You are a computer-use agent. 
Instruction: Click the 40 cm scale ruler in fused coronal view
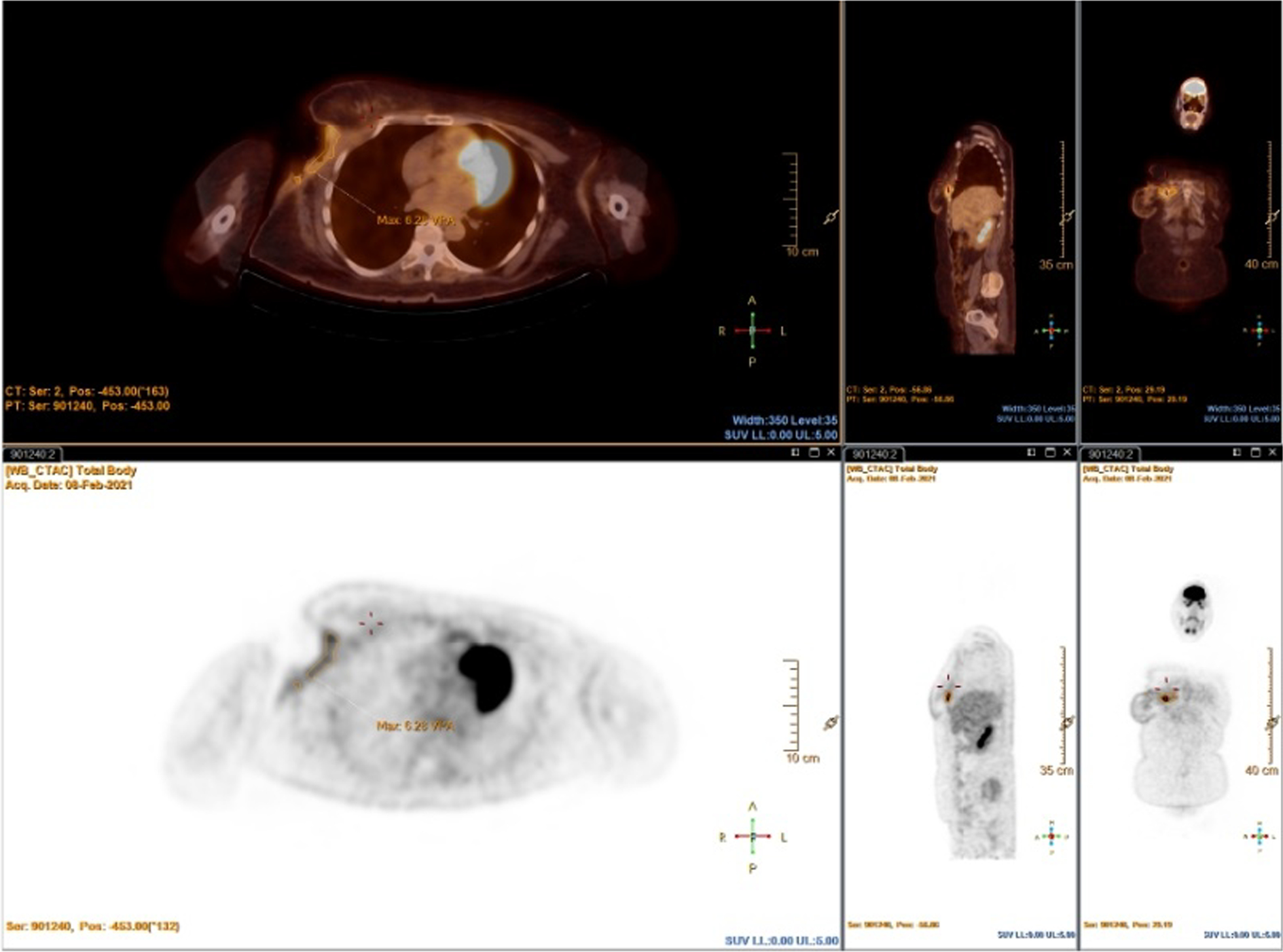coord(1269,200)
